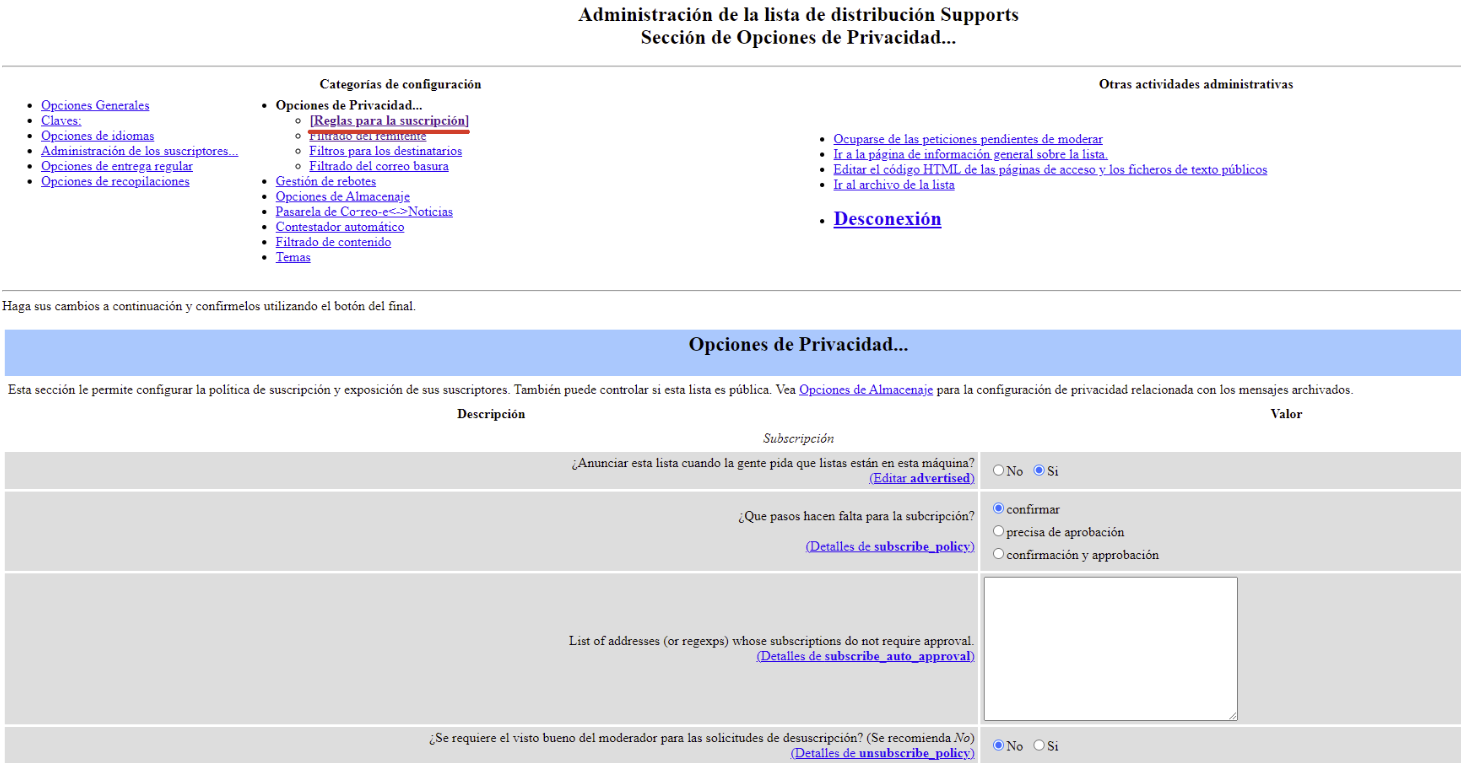This screenshot has height=763, width=1461.
Task: Choose the confirmar subscription option
Action: tap(998, 509)
